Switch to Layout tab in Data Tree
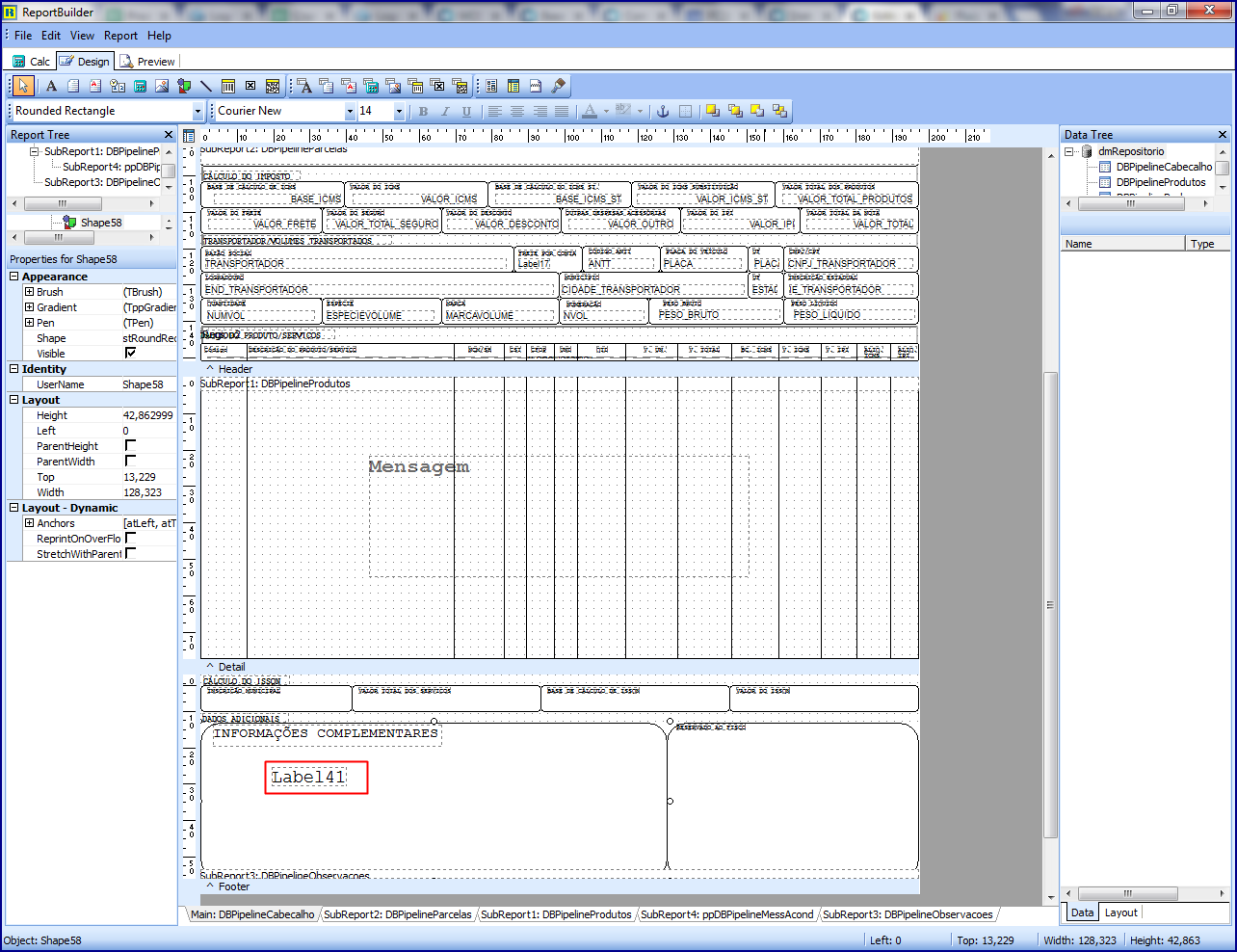 (1120, 912)
